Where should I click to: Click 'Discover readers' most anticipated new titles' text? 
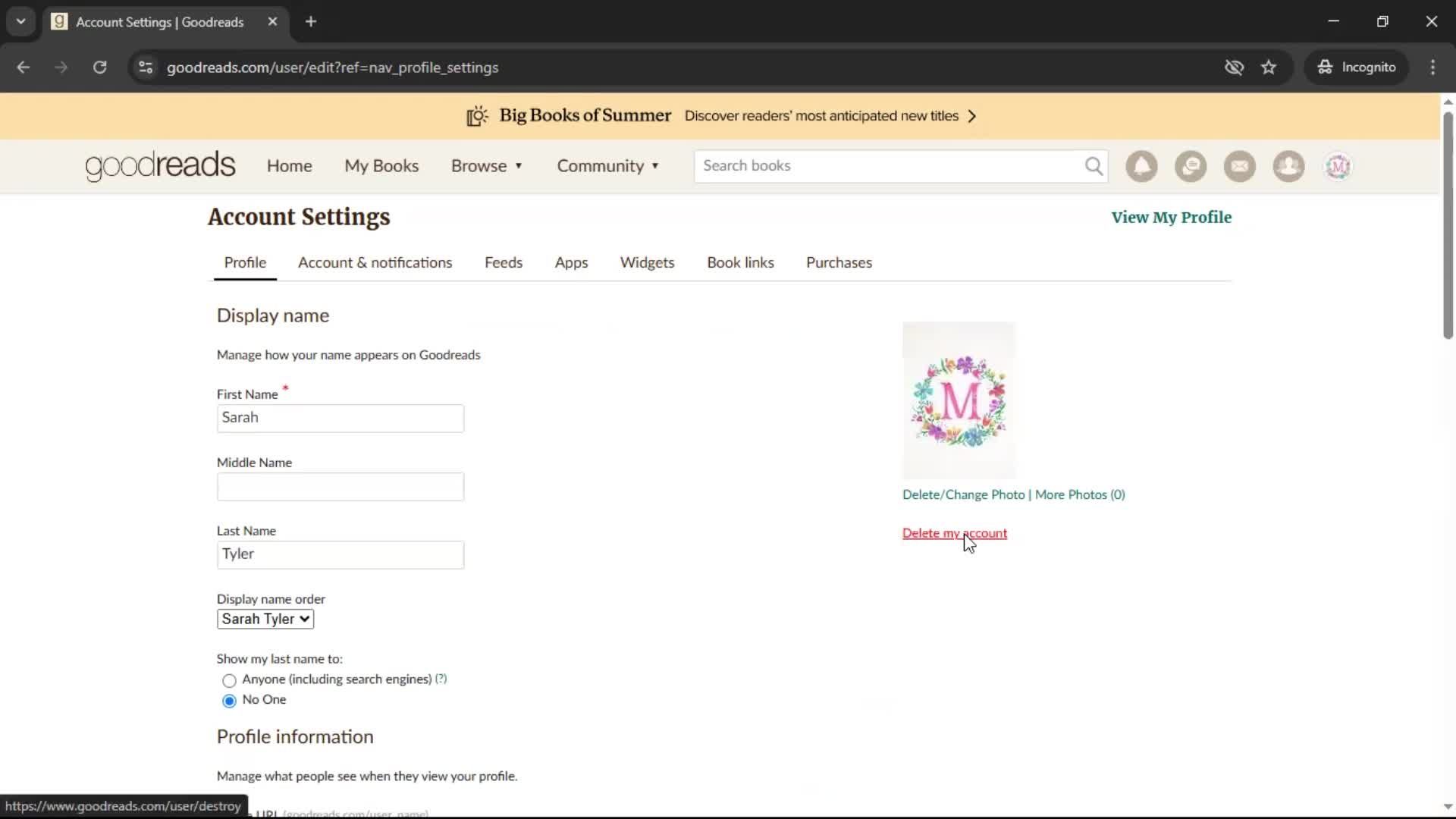click(821, 116)
